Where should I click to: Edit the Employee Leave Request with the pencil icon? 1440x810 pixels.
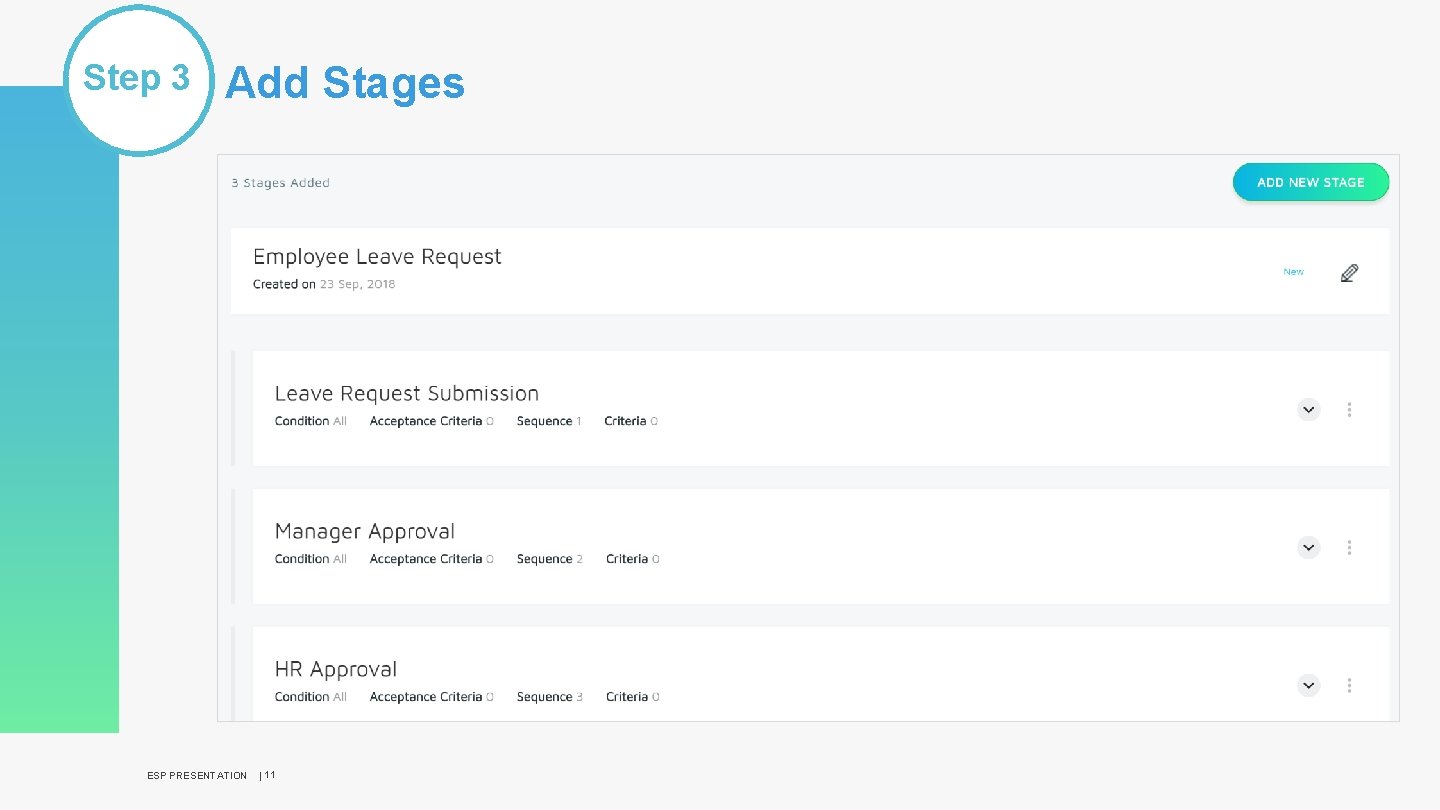tap(1349, 271)
